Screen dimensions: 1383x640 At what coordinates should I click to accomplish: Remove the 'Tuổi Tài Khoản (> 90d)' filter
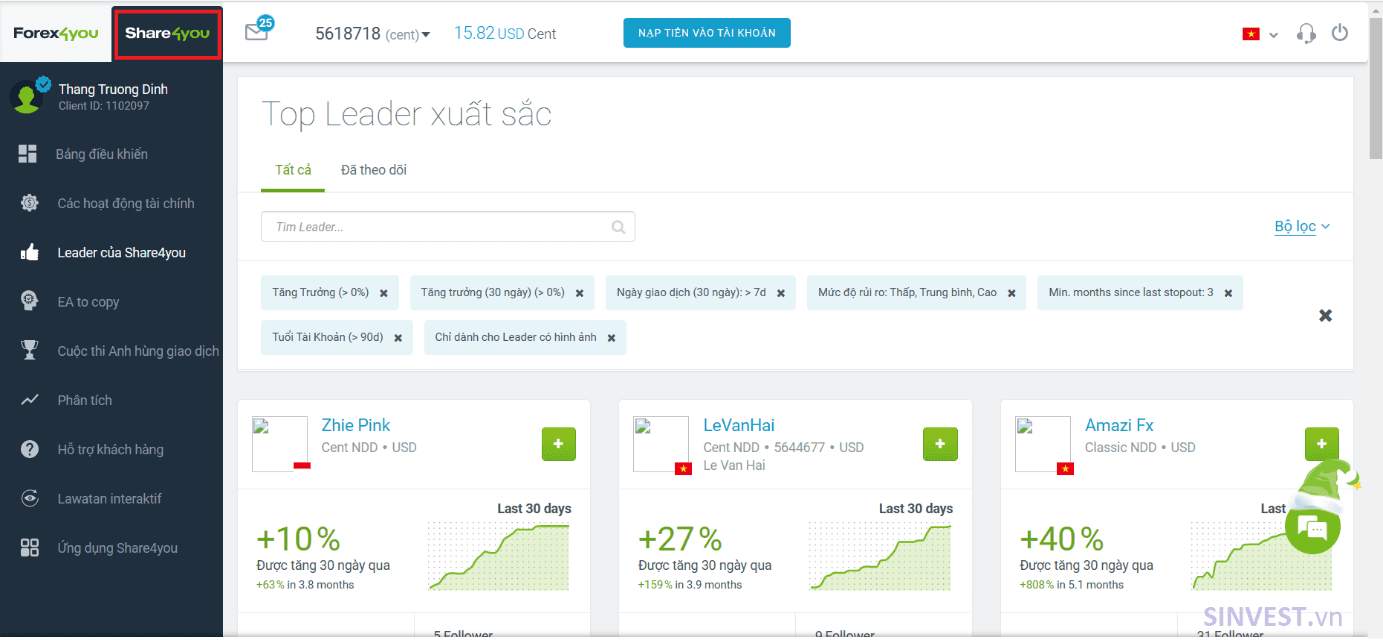point(398,338)
